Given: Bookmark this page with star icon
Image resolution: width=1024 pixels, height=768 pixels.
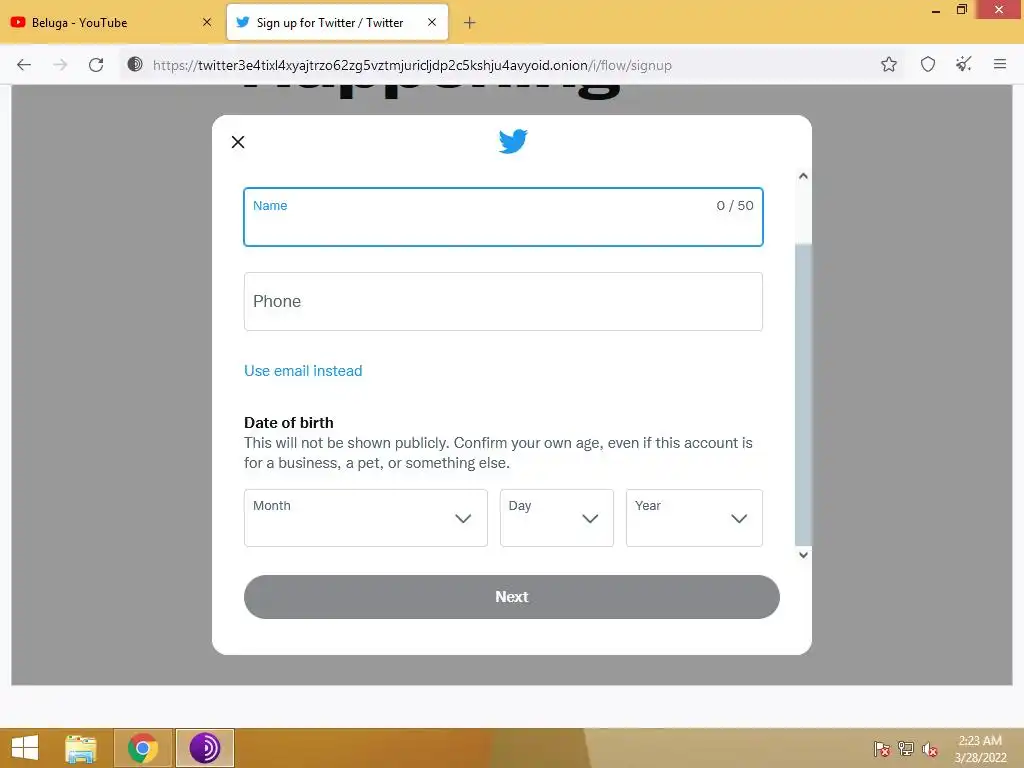Looking at the screenshot, I should [x=889, y=64].
